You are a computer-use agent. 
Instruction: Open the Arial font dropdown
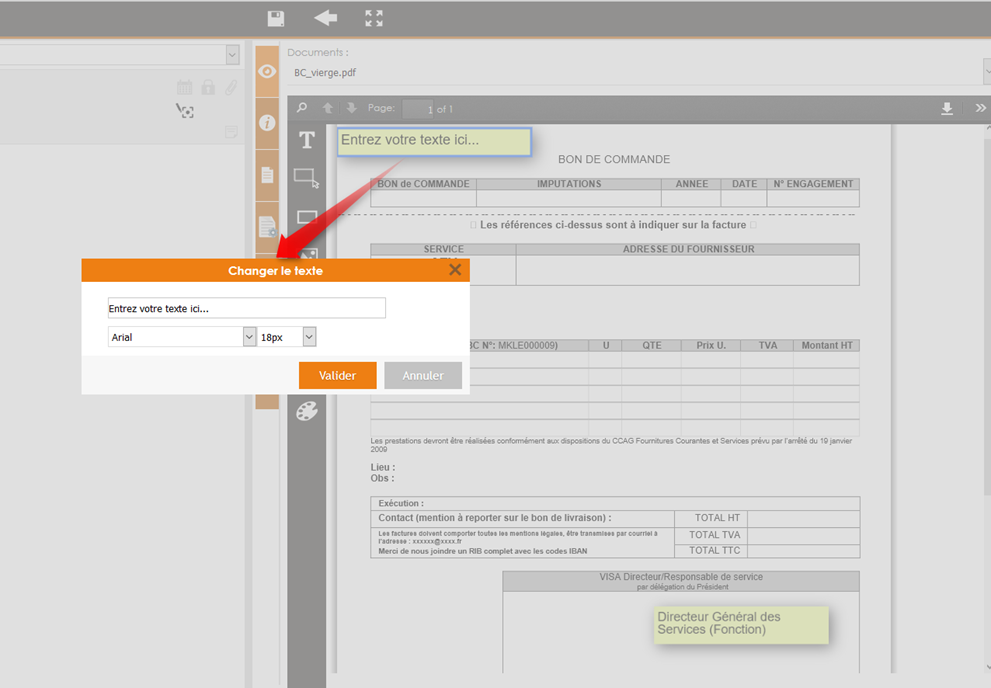point(182,337)
